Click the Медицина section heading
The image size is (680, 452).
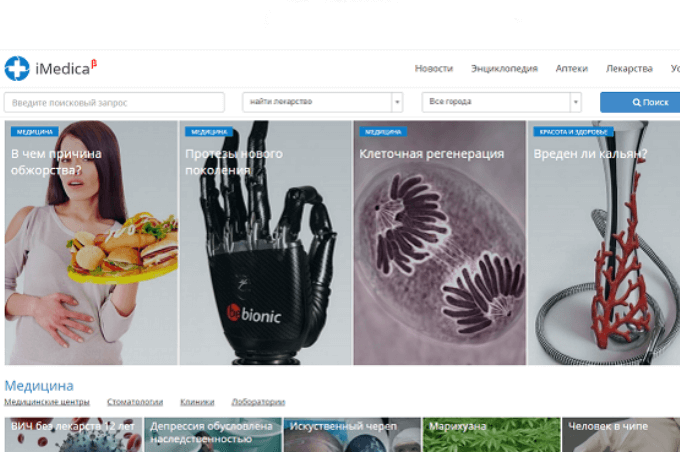point(39,385)
